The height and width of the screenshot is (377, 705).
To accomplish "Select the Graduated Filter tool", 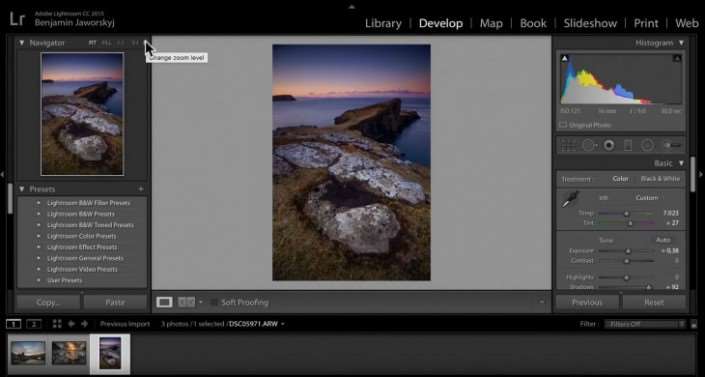I will coord(628,145).
